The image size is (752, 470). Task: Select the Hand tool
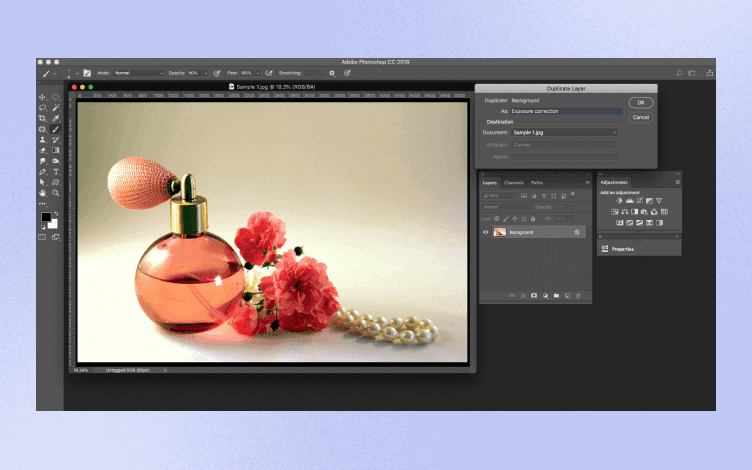pyautogui.click(x=43, y=193)
